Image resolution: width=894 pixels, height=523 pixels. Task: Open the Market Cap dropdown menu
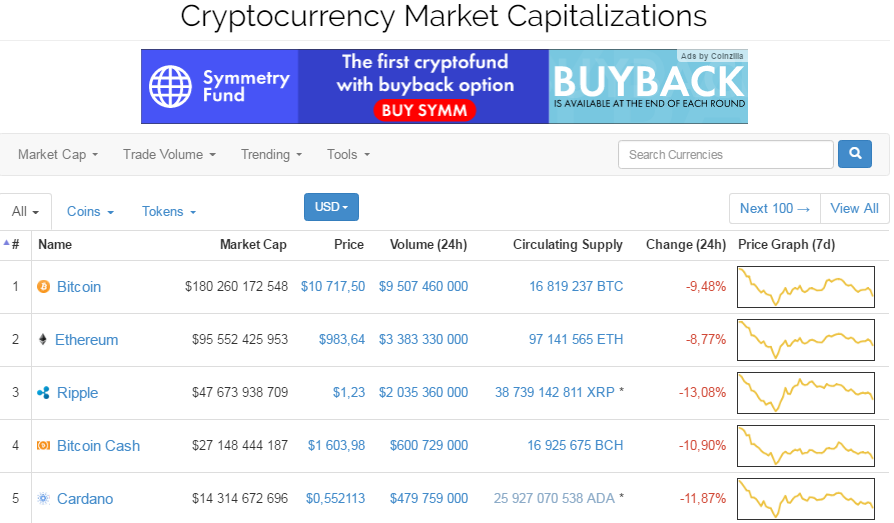click(58, 155)
